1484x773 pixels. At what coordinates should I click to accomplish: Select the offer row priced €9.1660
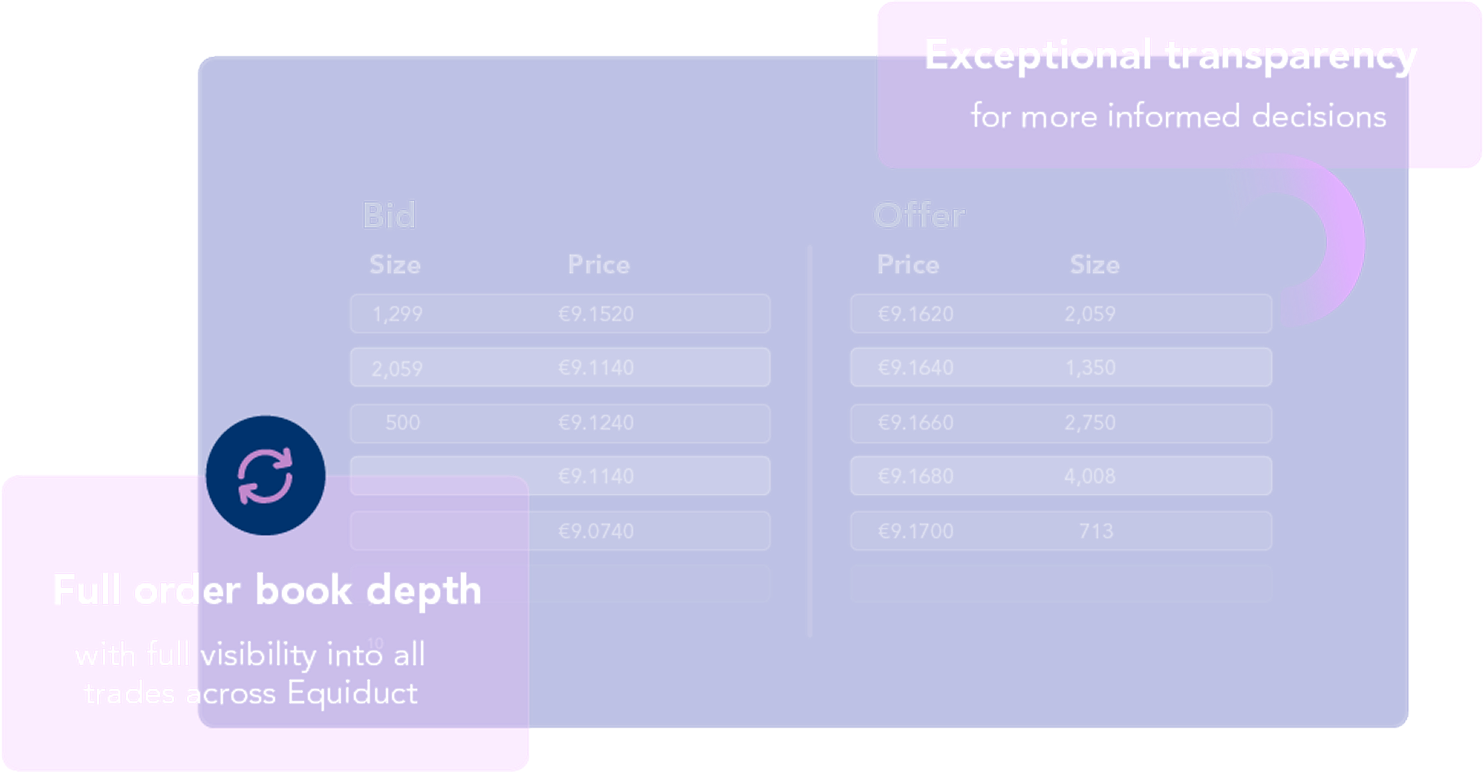coord(1061,423)
